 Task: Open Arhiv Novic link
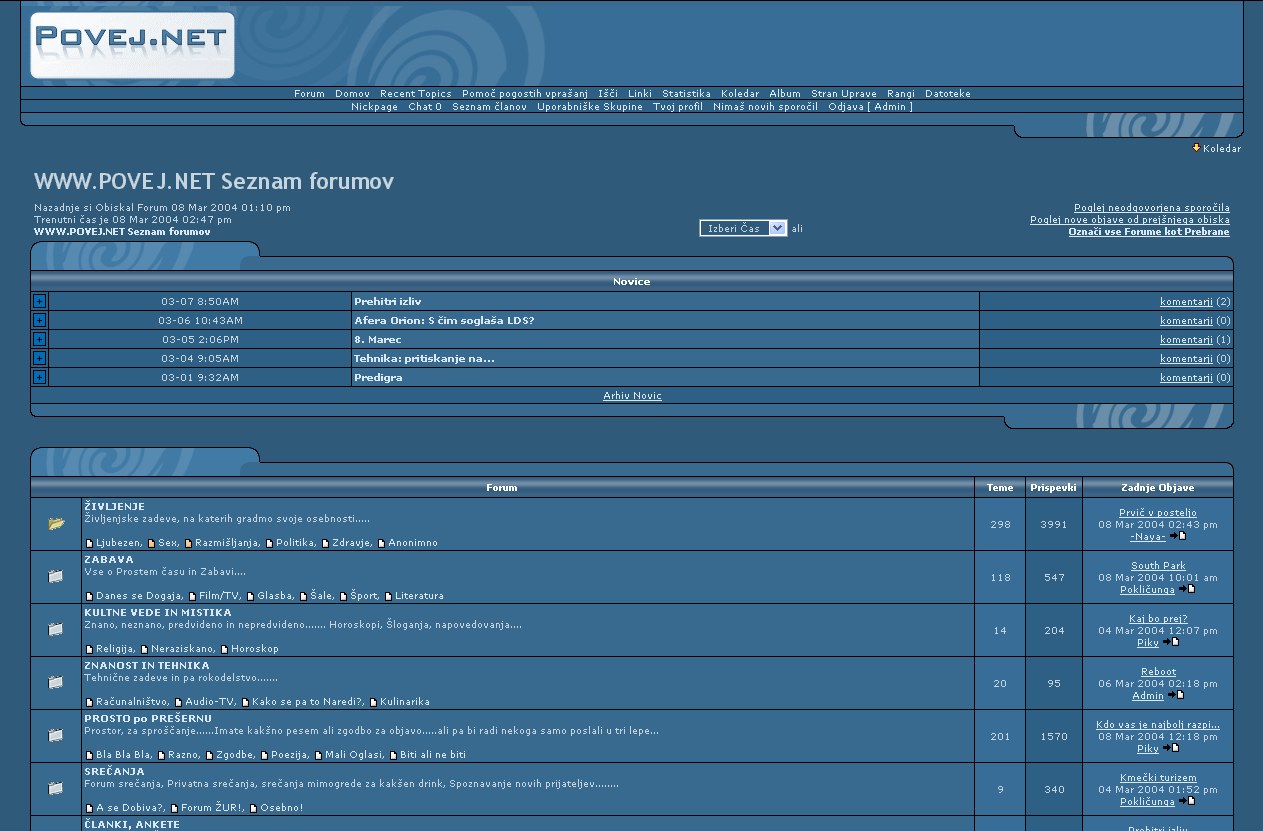tap(632, 396)
